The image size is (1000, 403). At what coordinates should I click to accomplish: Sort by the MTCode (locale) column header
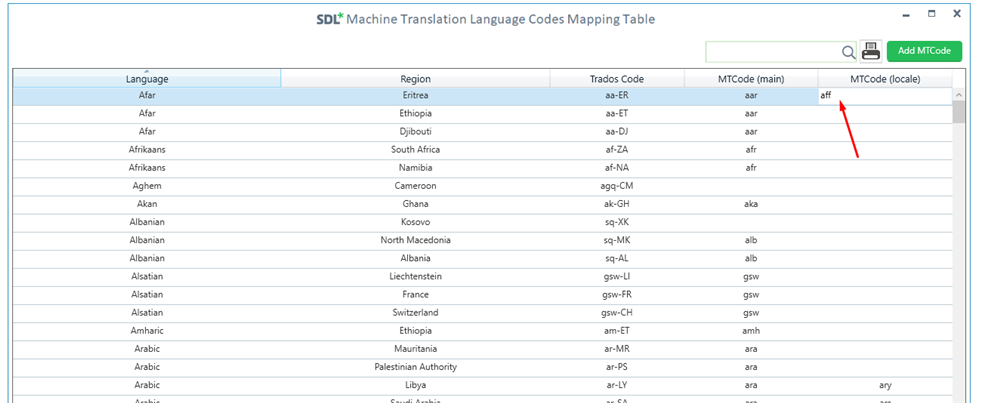885,79
